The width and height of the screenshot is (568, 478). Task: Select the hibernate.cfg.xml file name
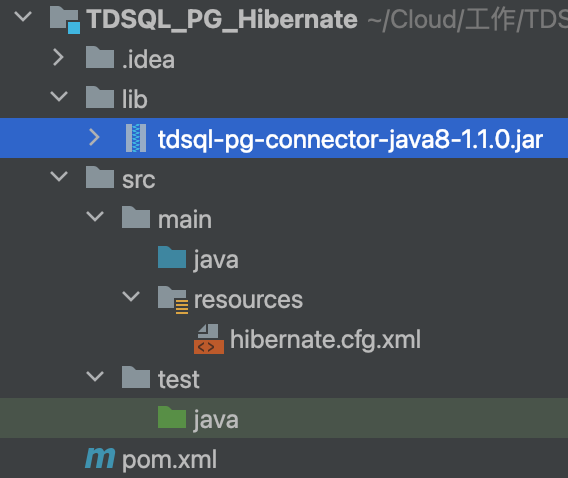[x=325, y=340]
